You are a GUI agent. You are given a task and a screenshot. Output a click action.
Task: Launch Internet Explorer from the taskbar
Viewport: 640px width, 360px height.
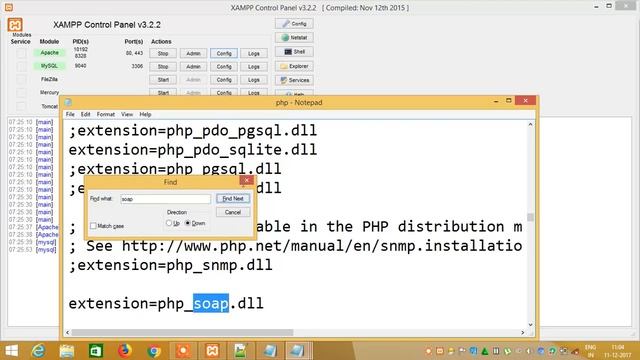tap(38, 351)
